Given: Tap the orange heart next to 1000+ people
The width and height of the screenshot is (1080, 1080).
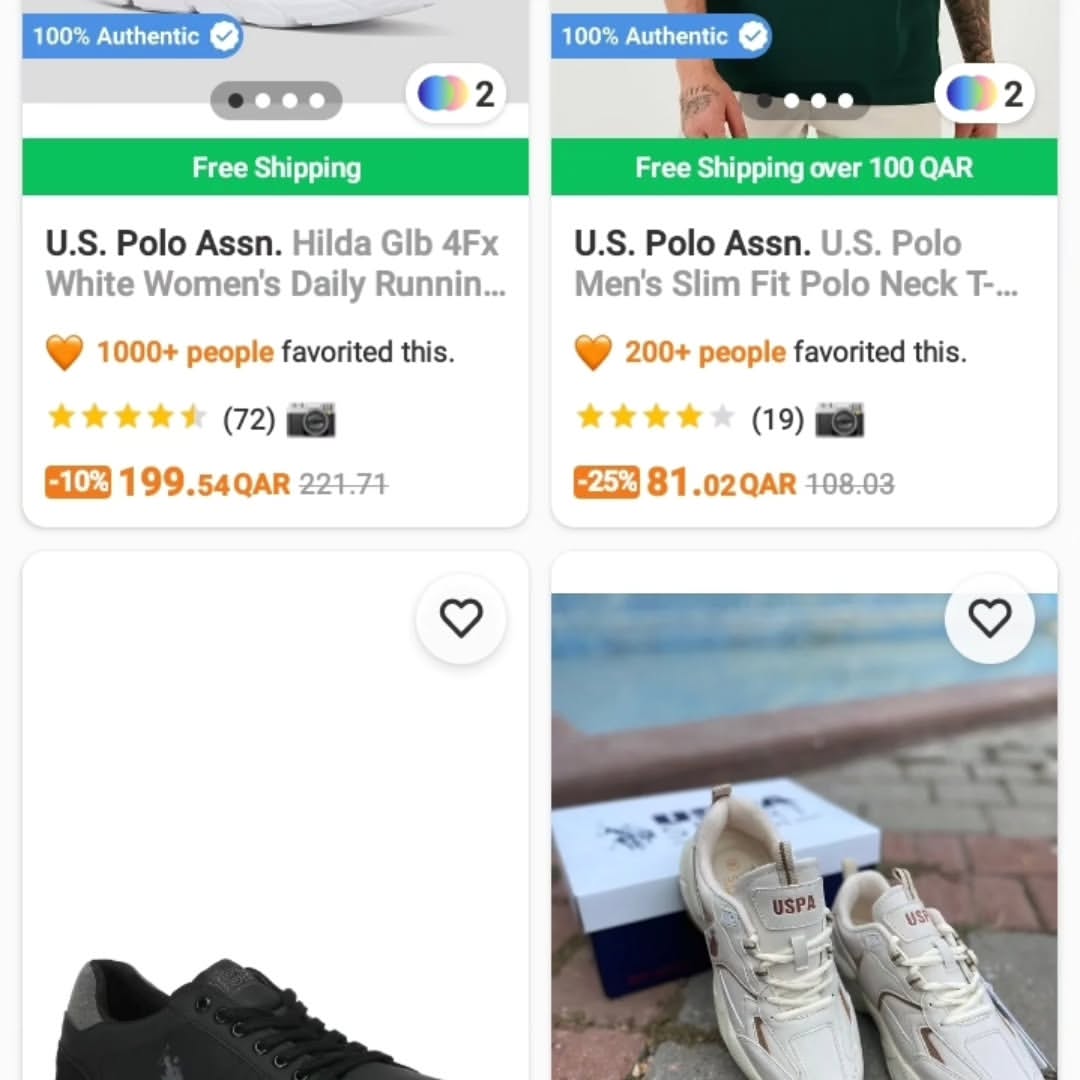Looking at the screenshot, I should [65, 352].
